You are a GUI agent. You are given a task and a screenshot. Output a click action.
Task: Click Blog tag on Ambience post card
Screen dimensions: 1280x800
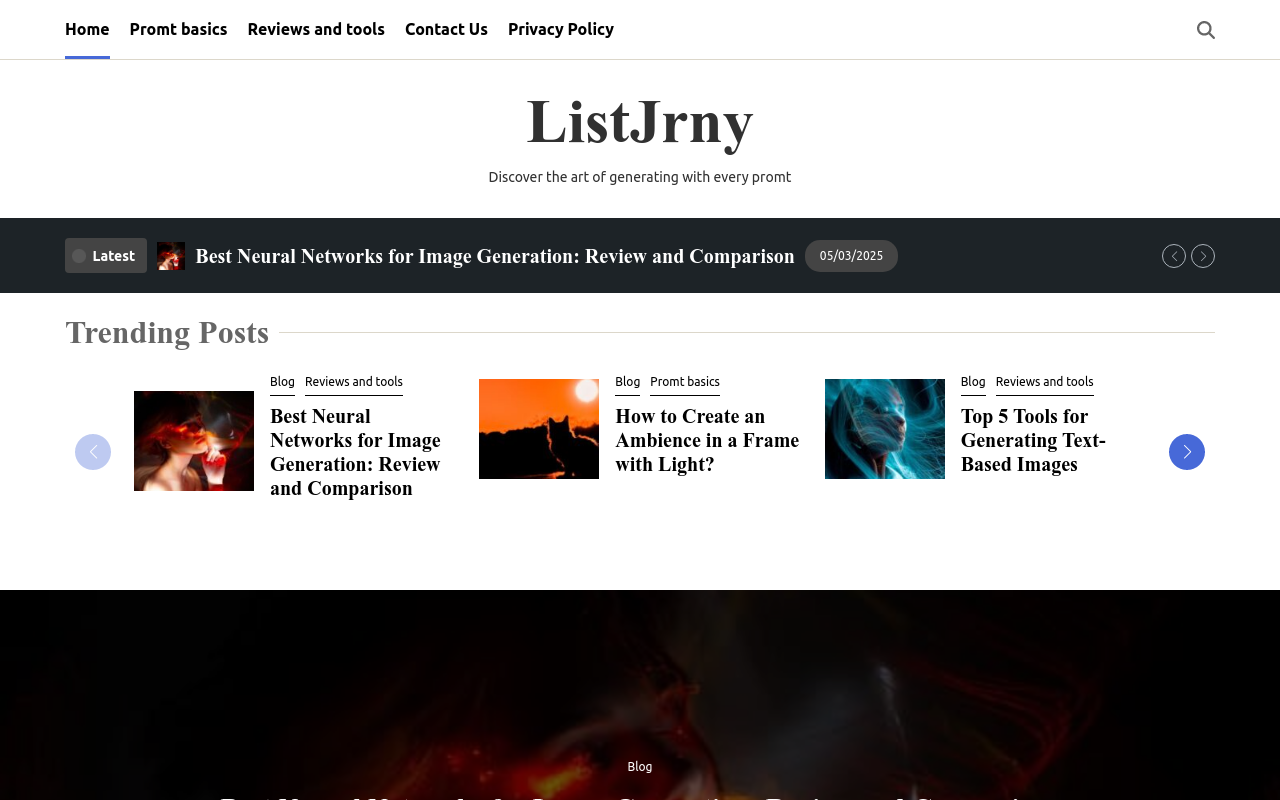coord(628,382)
